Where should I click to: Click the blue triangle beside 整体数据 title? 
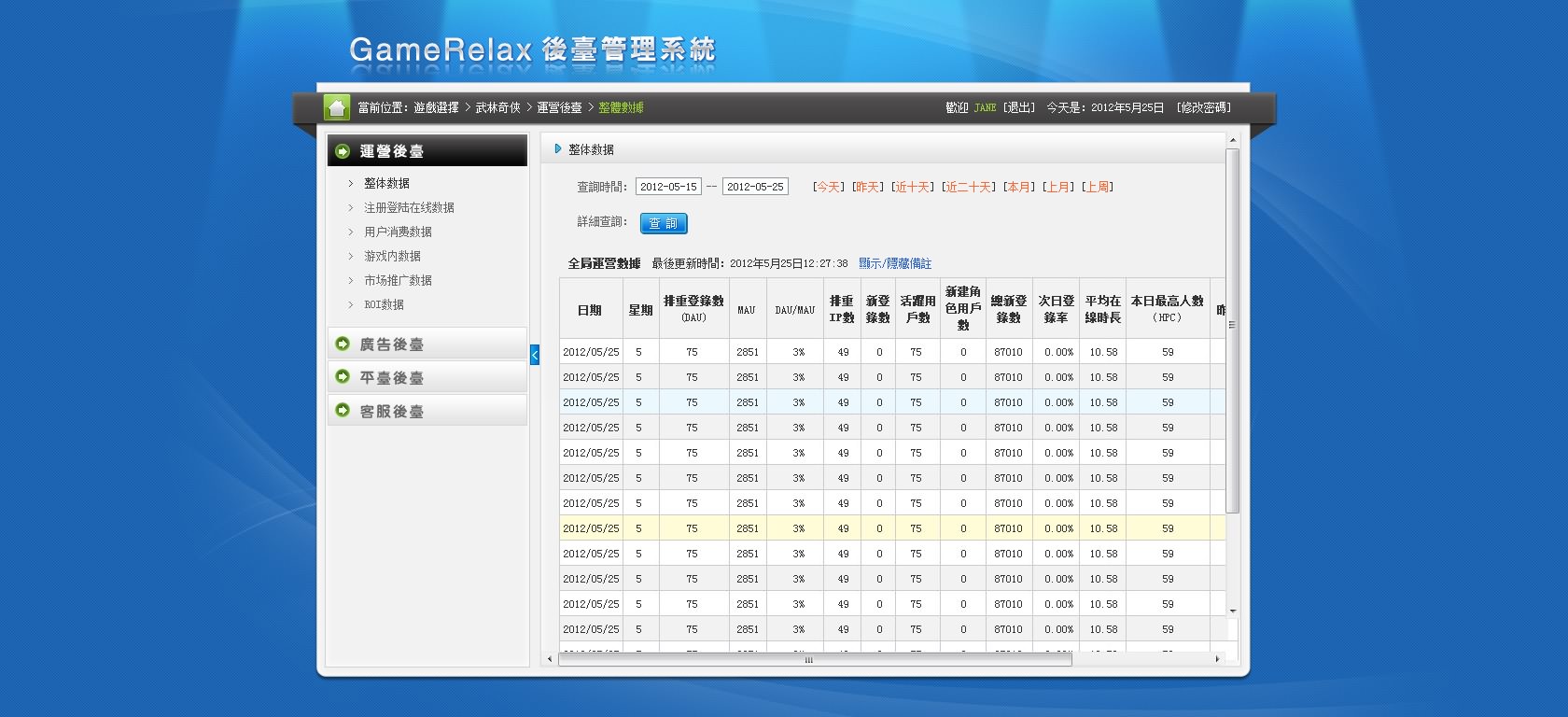click(558, 148)
